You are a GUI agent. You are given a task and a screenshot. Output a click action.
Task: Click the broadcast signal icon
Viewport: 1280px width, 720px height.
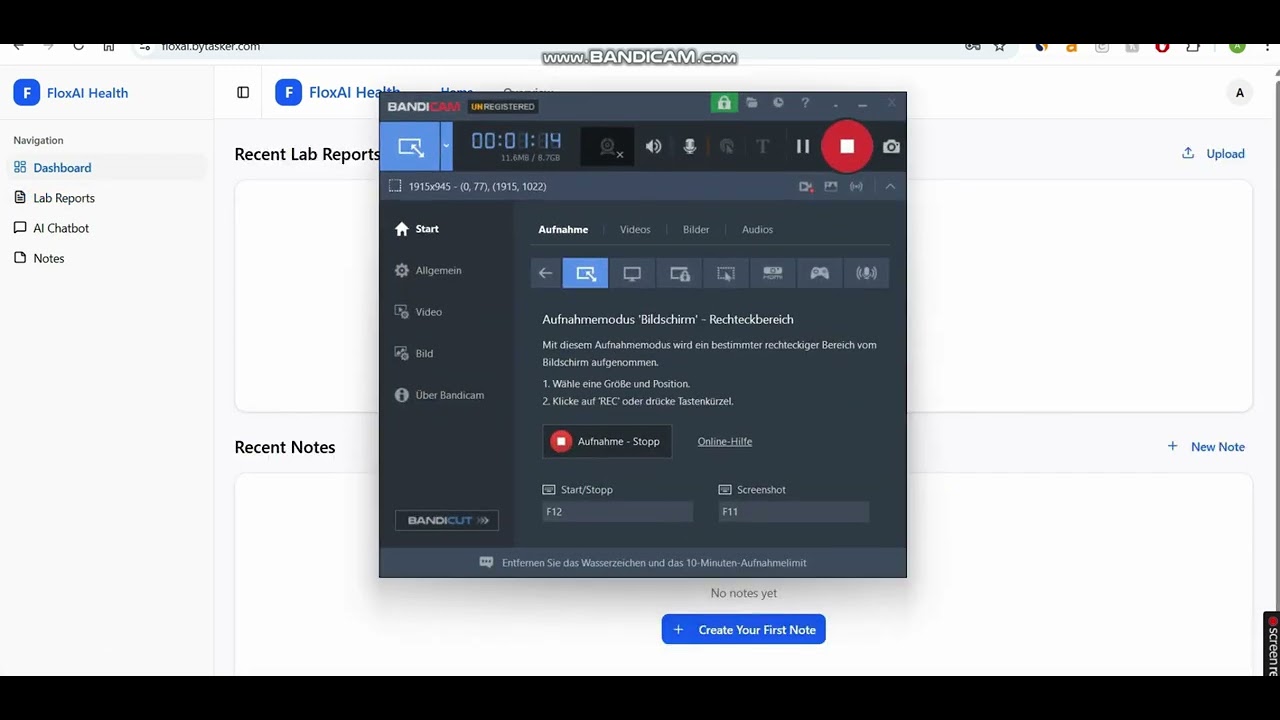tap(856, 186)
